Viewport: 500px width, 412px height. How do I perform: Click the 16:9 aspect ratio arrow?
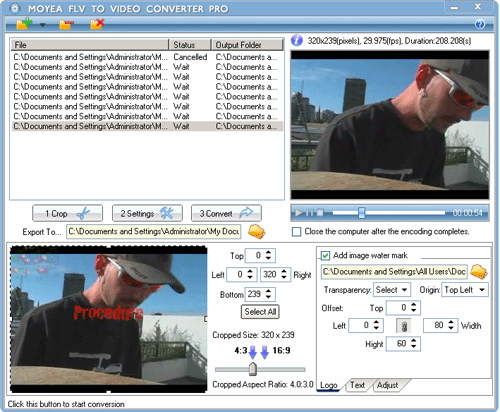pyautogui.click(x=265, y=352)
